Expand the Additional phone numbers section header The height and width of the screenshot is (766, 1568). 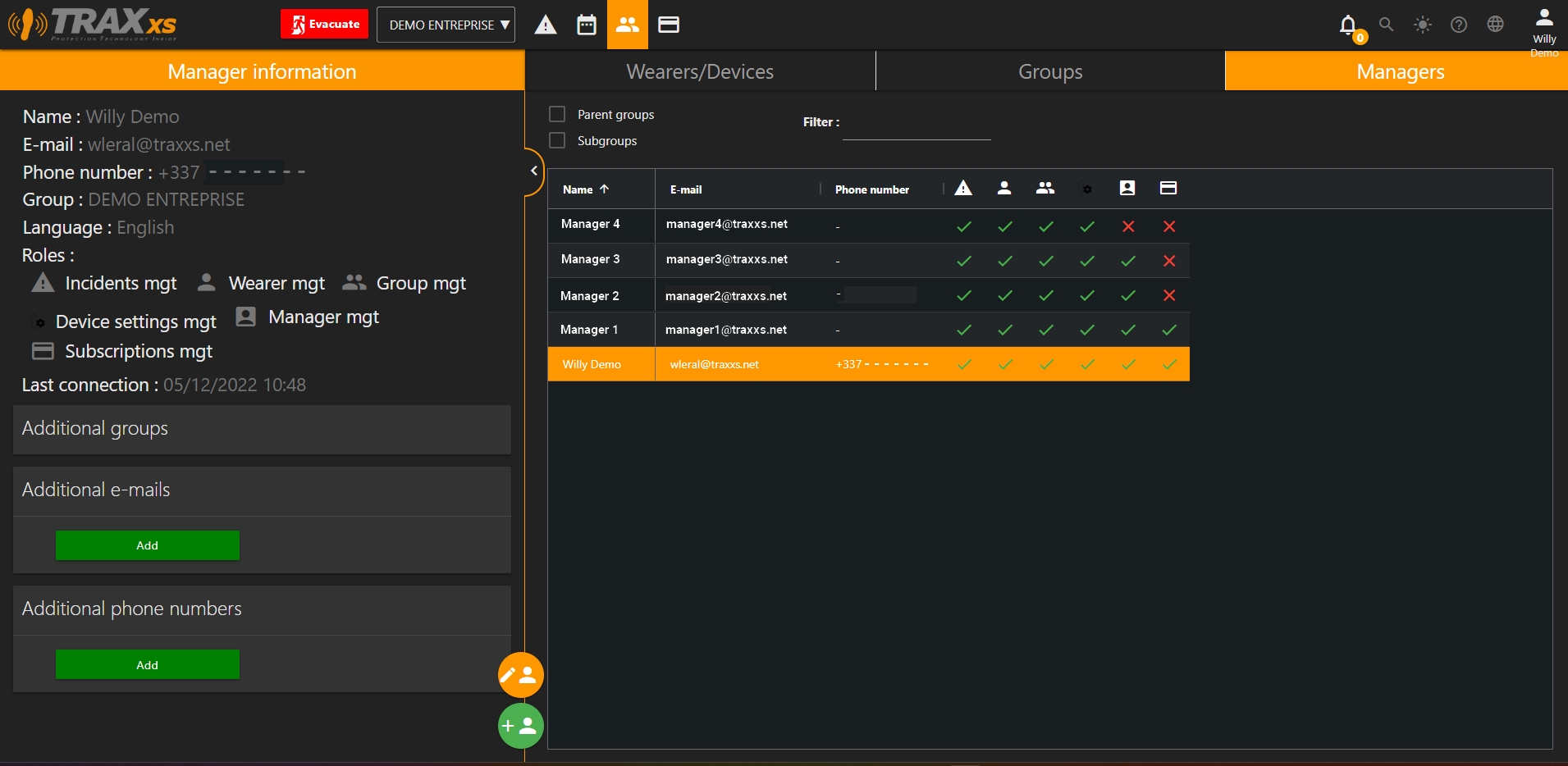(x=262, y=609)
